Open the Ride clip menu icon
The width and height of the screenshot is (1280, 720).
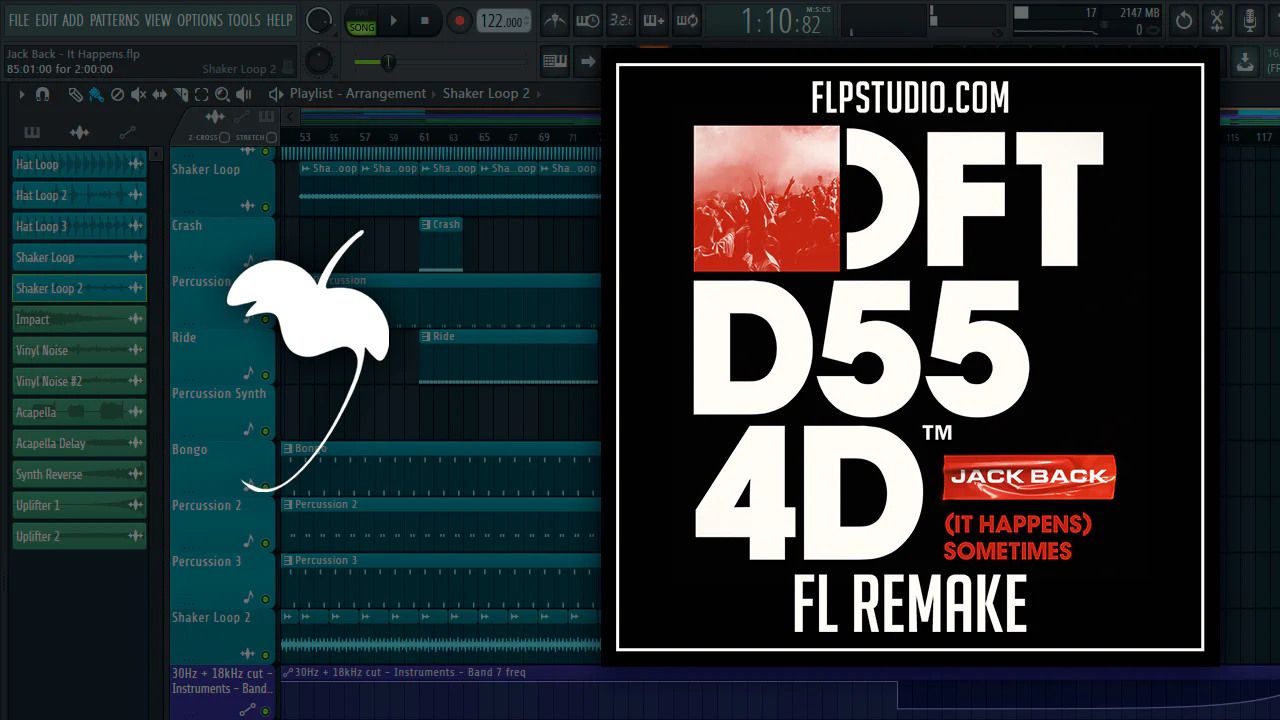pyautogui.click(x=426, y=337)
